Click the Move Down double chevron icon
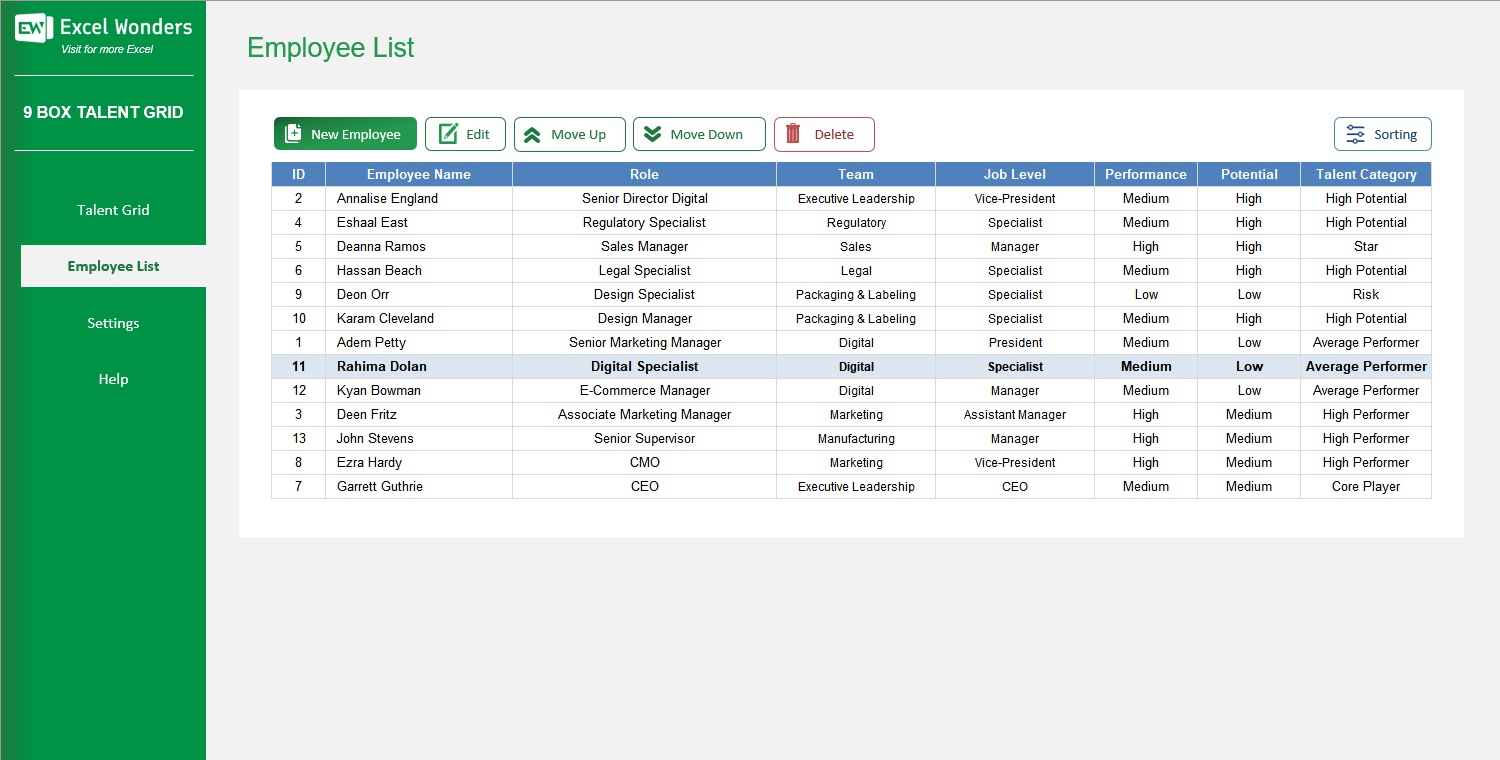Image resolution: width=1500 pixels, height=760 pixels. click(x=654, y=133)
